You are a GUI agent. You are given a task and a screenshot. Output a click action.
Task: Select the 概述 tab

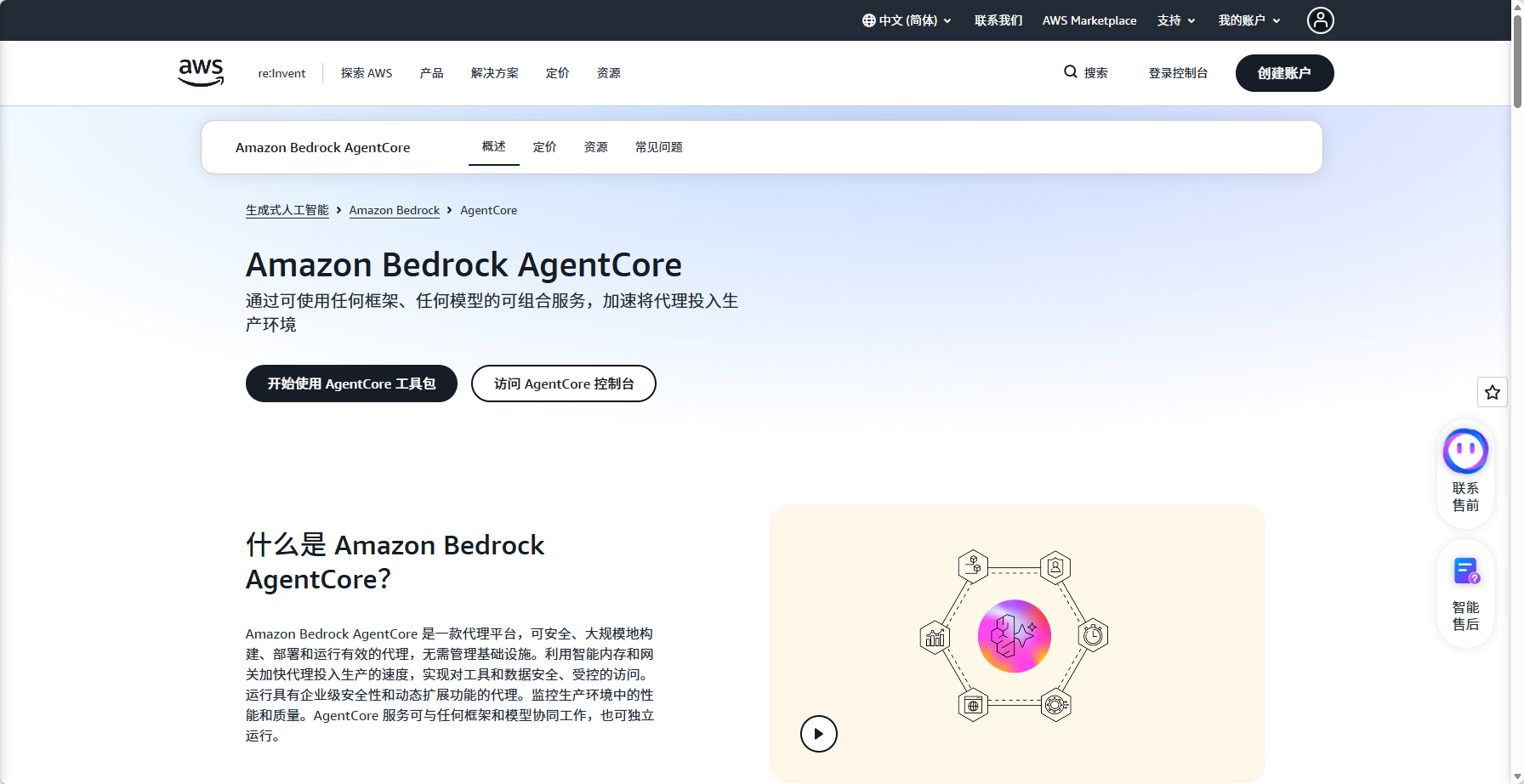point(493,146)
